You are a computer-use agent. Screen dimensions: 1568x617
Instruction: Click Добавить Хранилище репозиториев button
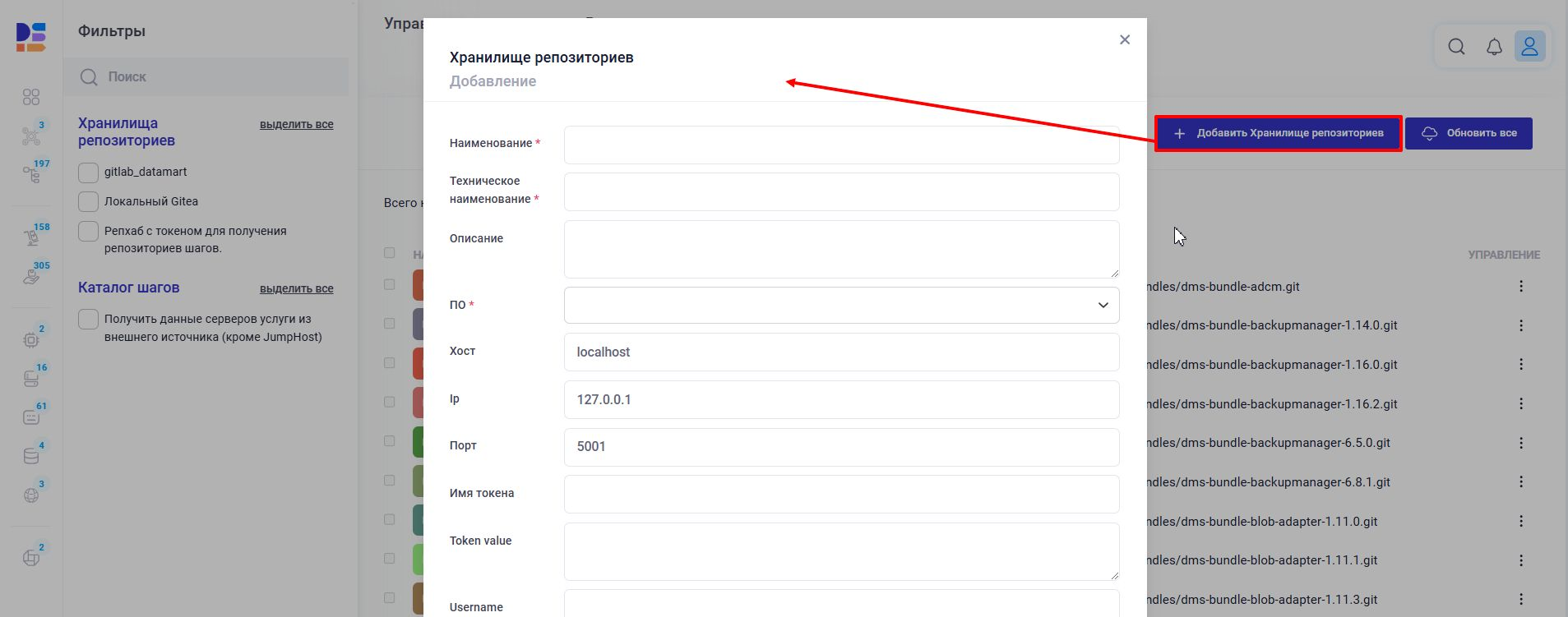tap(1278, 133)
